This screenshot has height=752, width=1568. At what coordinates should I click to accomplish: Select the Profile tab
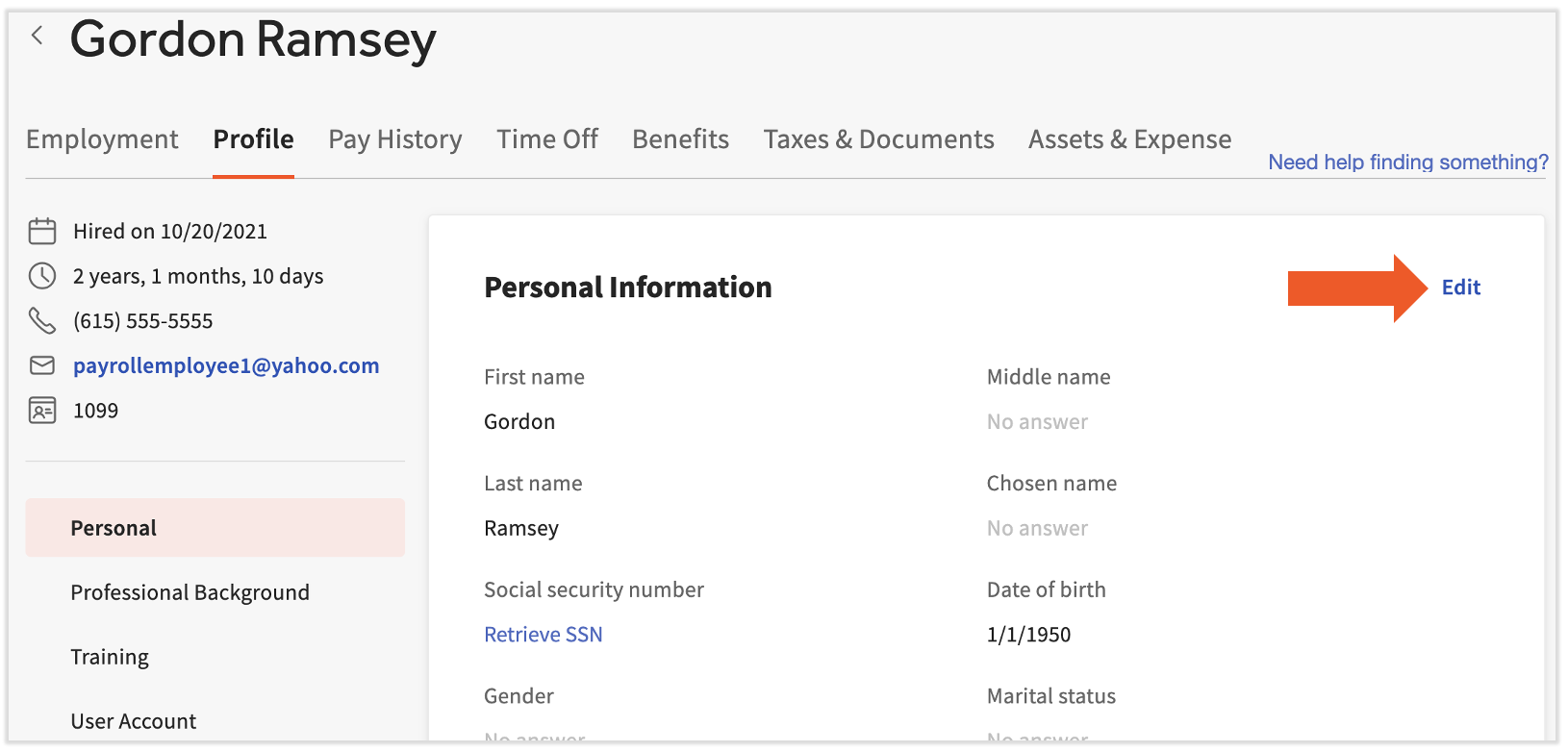tap(253, 139)
